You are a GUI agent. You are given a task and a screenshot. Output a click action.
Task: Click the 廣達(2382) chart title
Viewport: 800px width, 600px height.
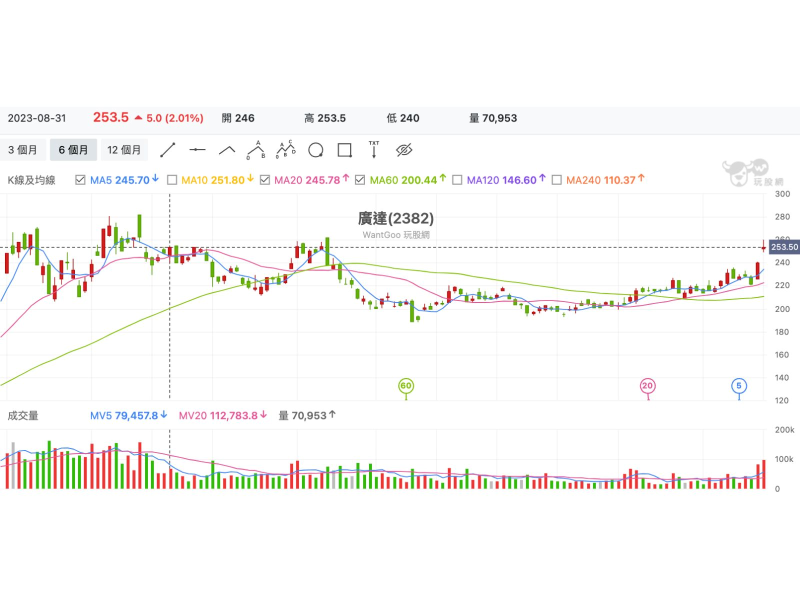(x=396, y=218)
